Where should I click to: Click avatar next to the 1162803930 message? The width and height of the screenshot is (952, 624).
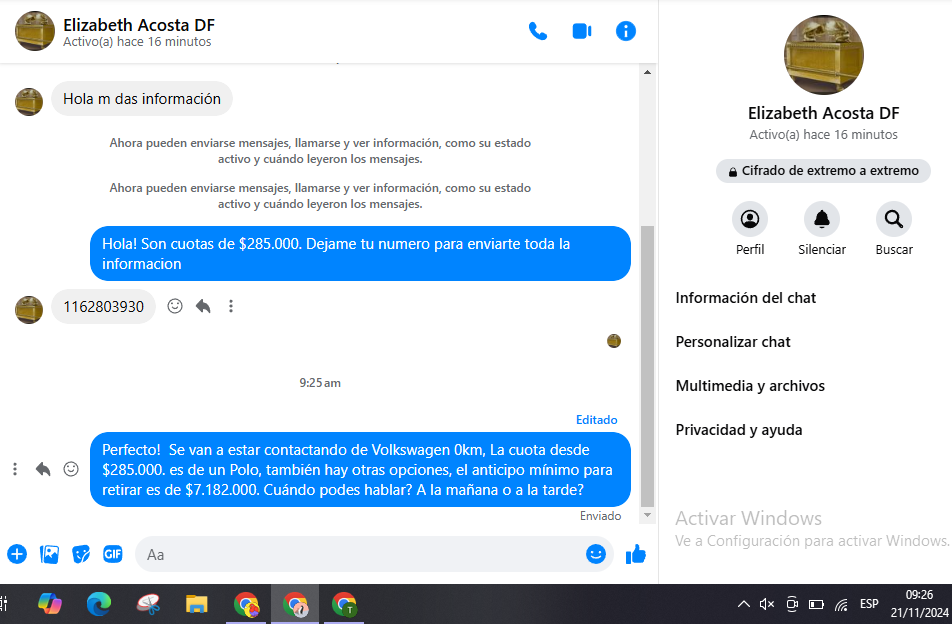(29, 310)
